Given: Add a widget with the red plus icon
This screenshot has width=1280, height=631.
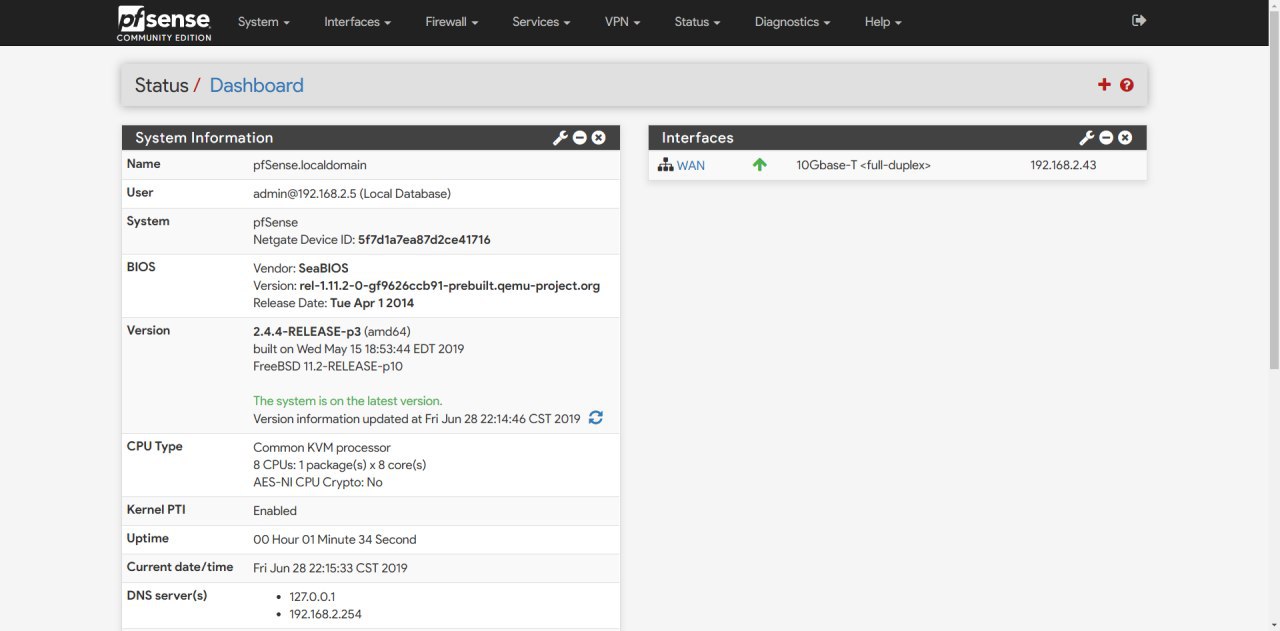Looking at the screenshot, I should tap(1104, 85).
